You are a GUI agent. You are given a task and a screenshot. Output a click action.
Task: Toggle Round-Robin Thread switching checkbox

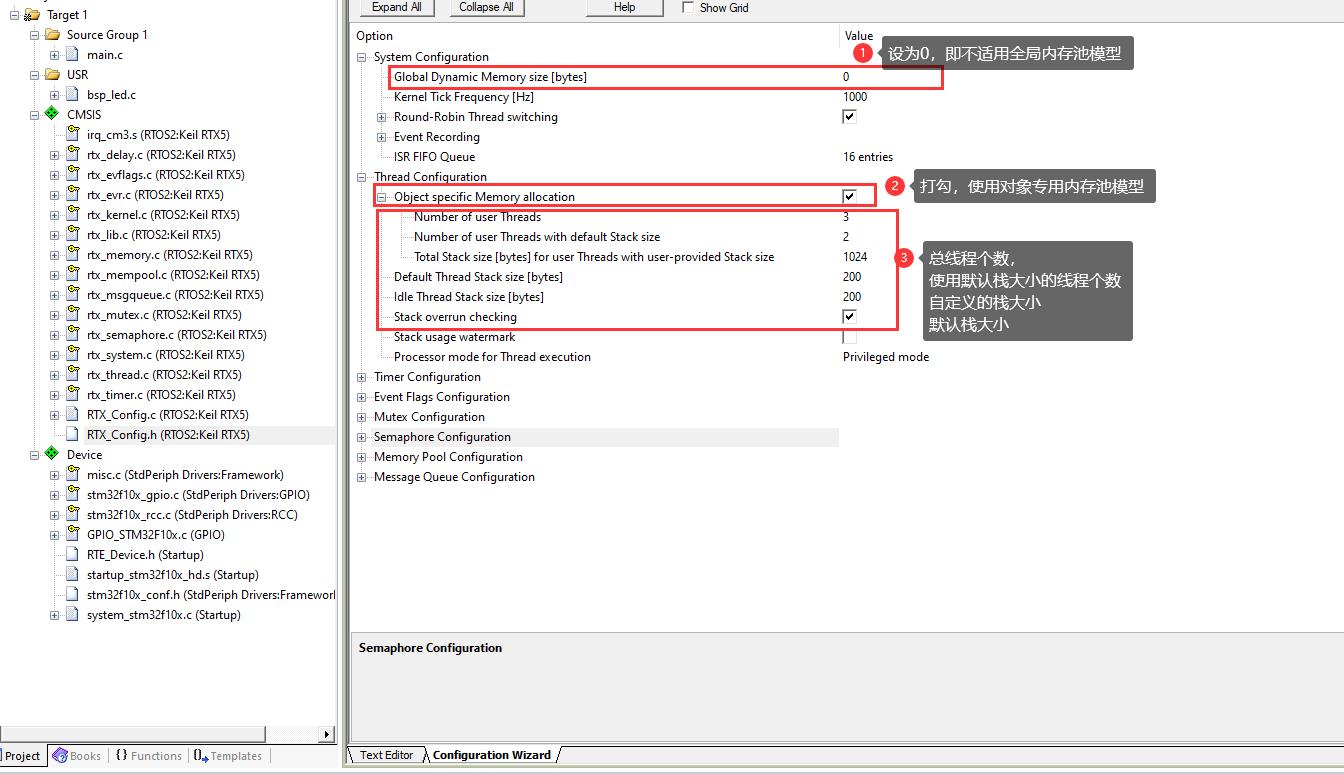tap(850, 117)
